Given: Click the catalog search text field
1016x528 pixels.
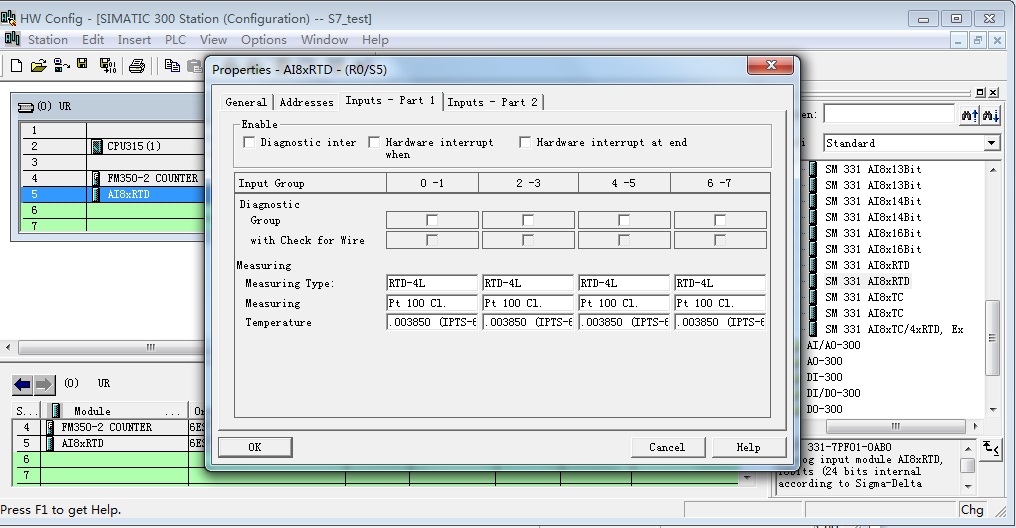Looking at the screenshot, I should point(888,115).
